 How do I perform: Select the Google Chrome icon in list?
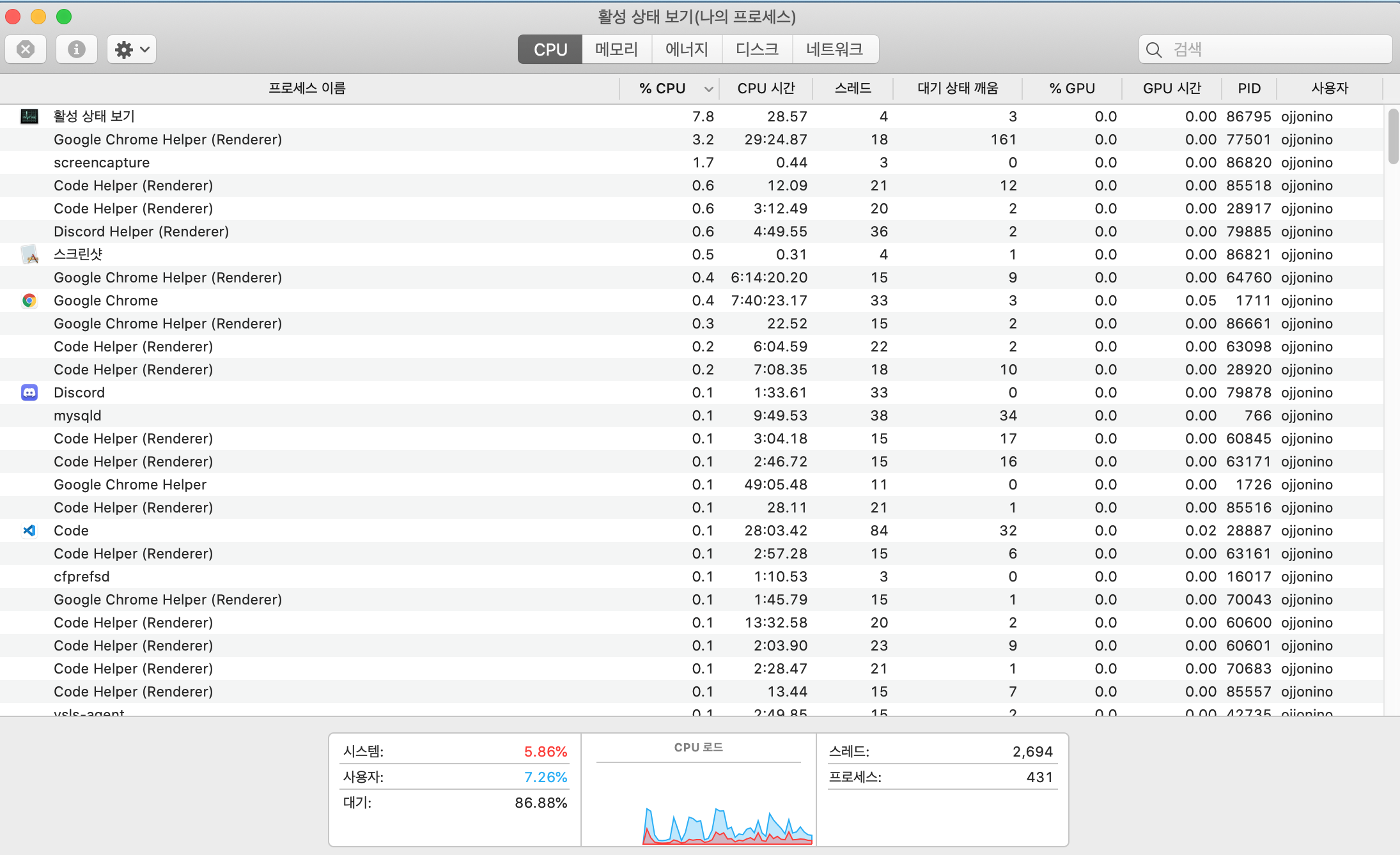29,300
